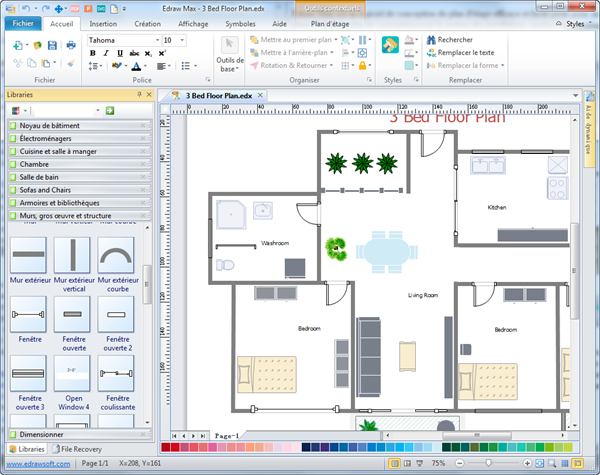Open the font color dropdown arrow

tap(145, 66)
